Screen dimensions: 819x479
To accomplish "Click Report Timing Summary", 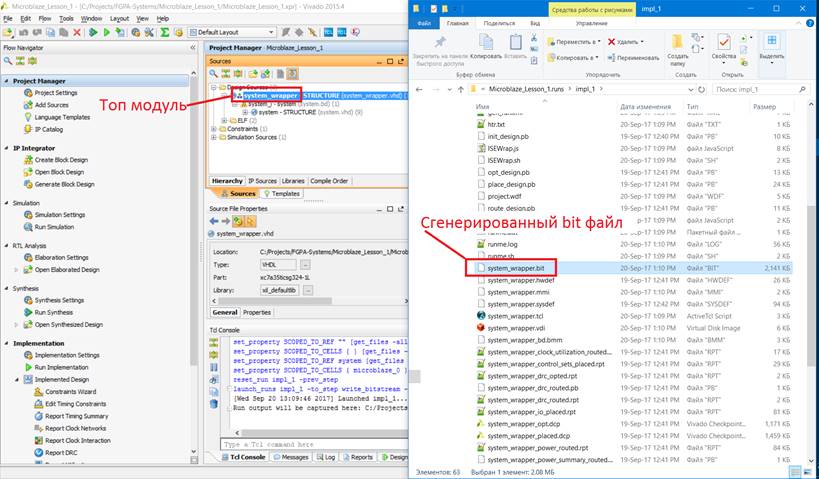I will pos(76,416).
